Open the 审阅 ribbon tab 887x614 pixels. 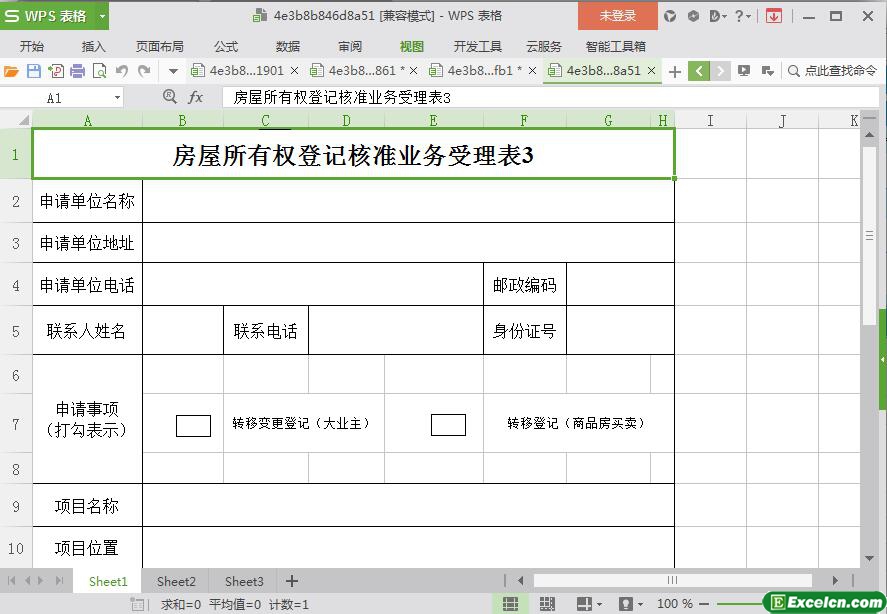pyautogui.click(x=350, y=46)
